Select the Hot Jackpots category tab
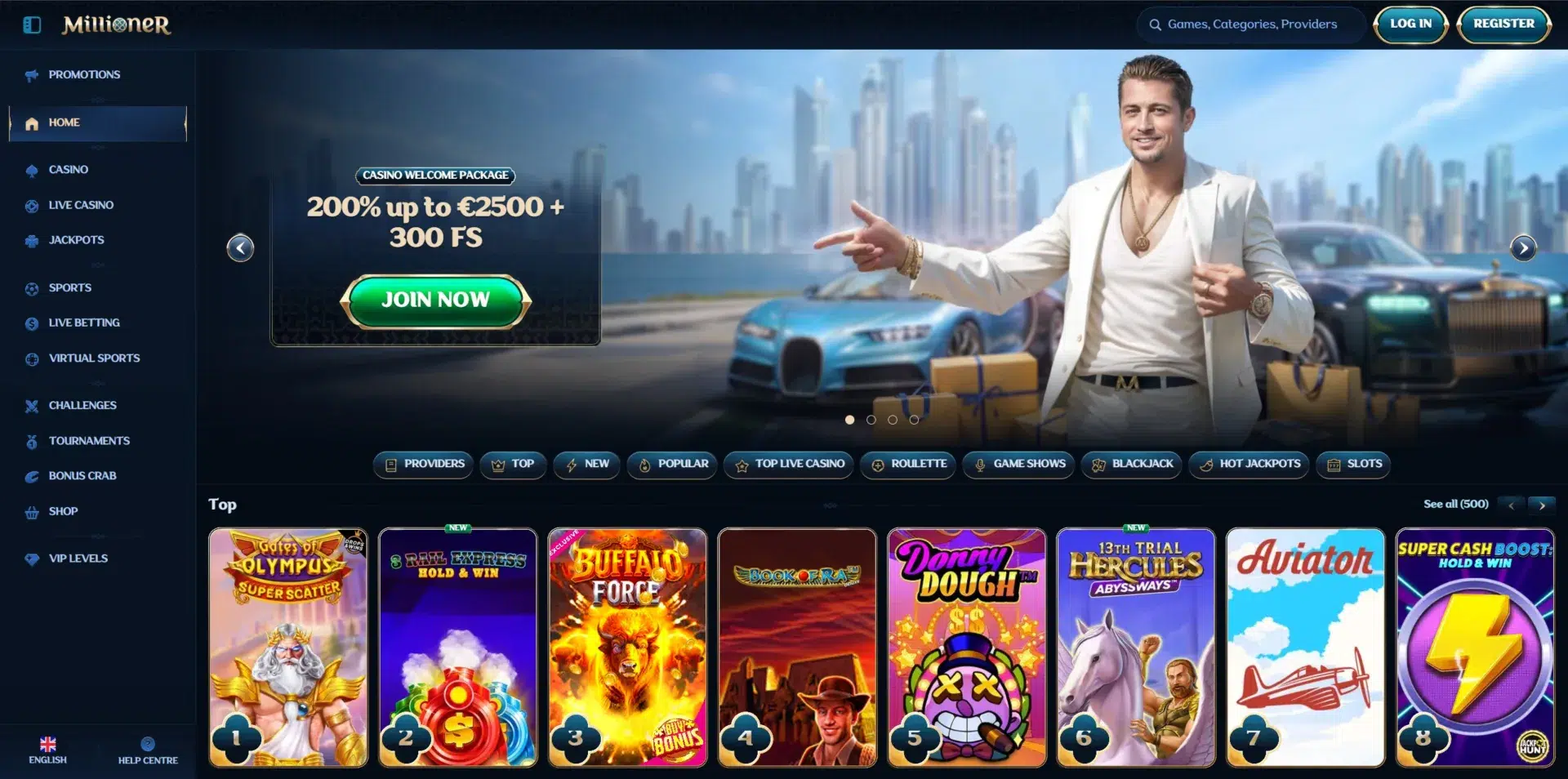Screen dimensions: 1568x779 click(x=1249, y=465)
